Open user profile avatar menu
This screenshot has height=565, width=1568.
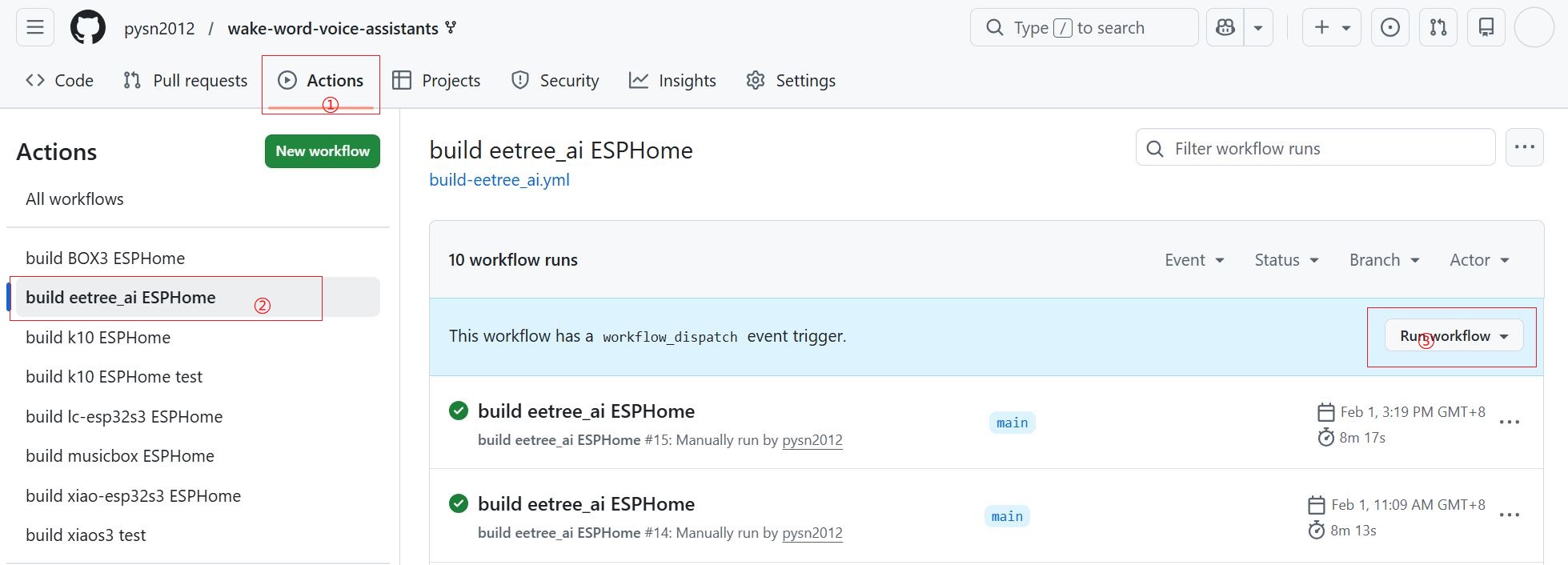pyautogui.click(x=1534, y=28)
